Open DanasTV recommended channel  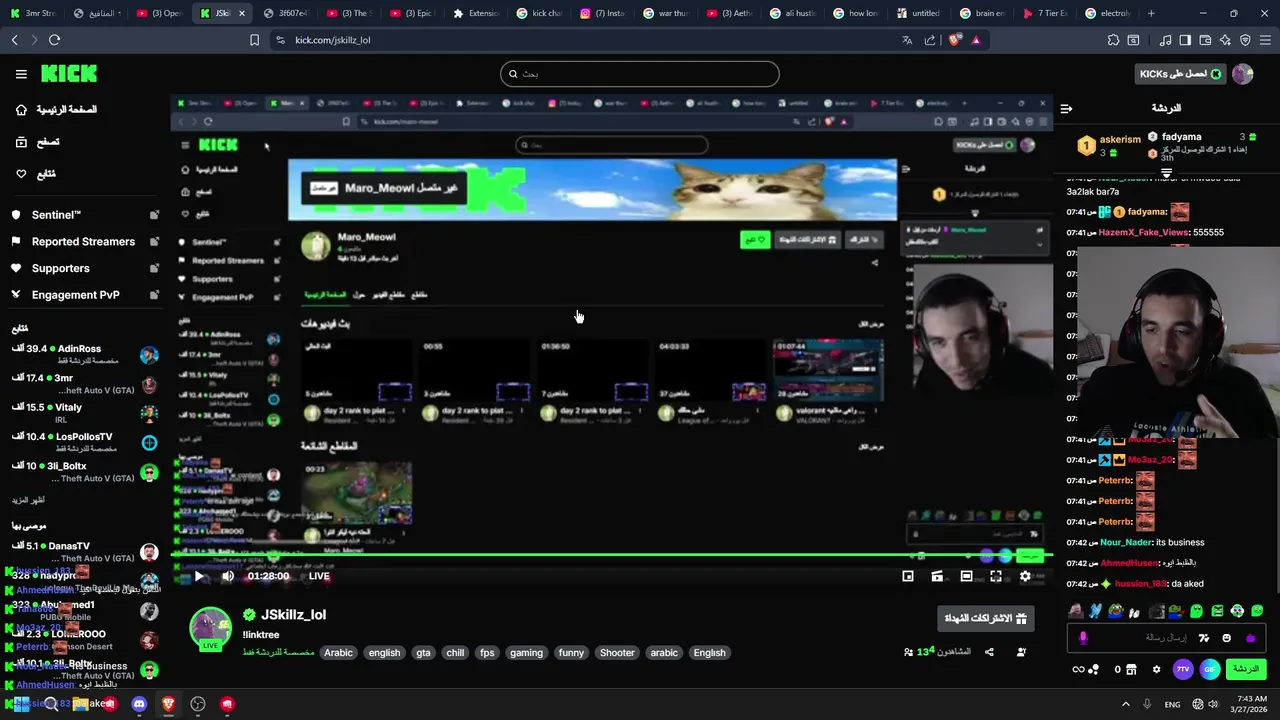click(x=86, y=552)
